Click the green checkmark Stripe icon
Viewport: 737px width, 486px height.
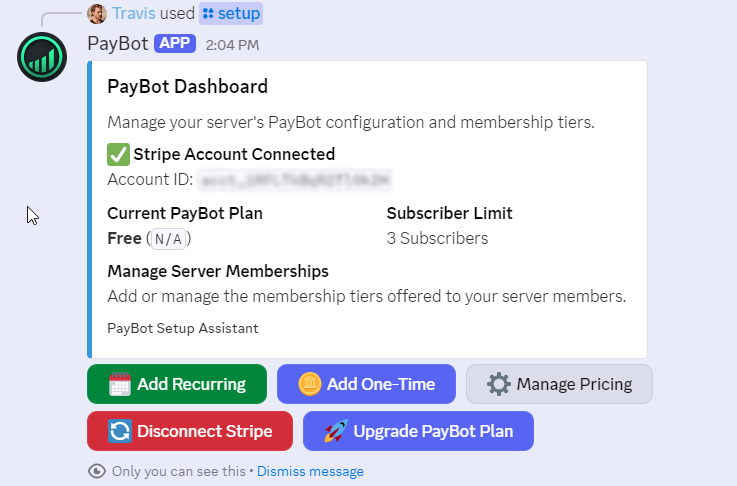pyautogui.click(x=118, y=154)
